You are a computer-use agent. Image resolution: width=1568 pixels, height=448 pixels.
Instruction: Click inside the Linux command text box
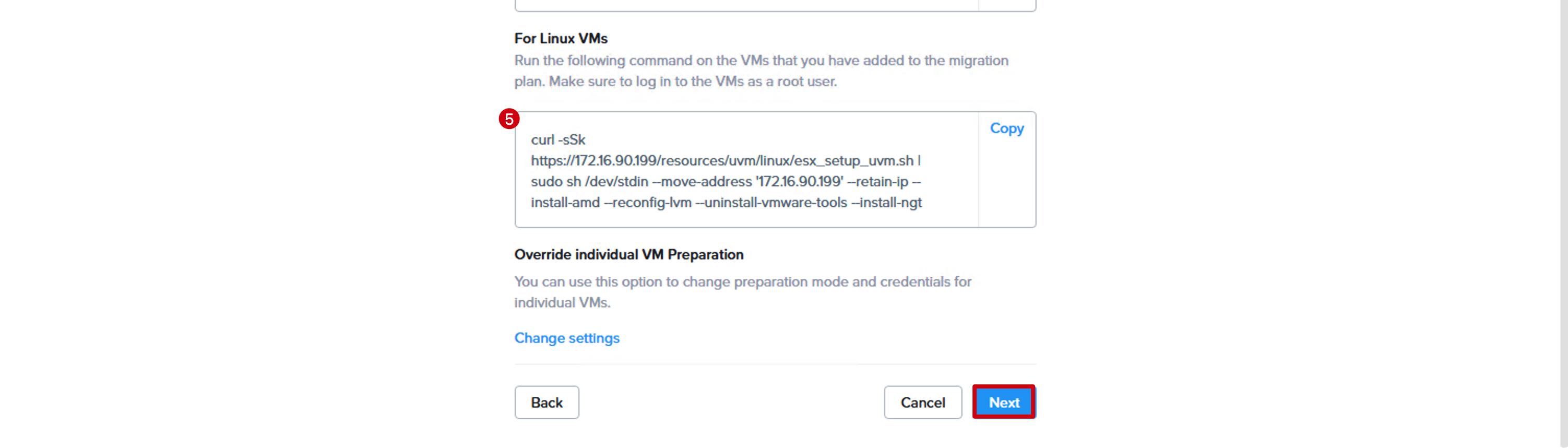pyautogui.click(x=746, y=170)
